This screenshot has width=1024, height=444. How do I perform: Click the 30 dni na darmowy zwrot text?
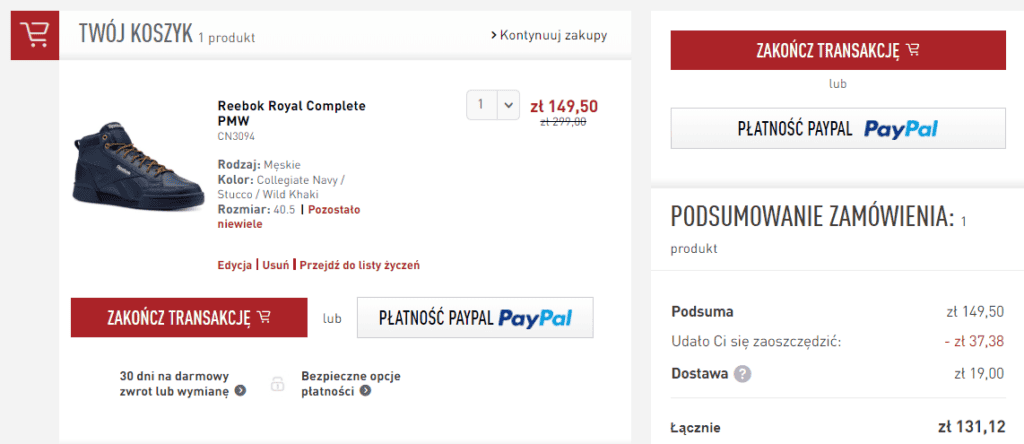(175, 383)
